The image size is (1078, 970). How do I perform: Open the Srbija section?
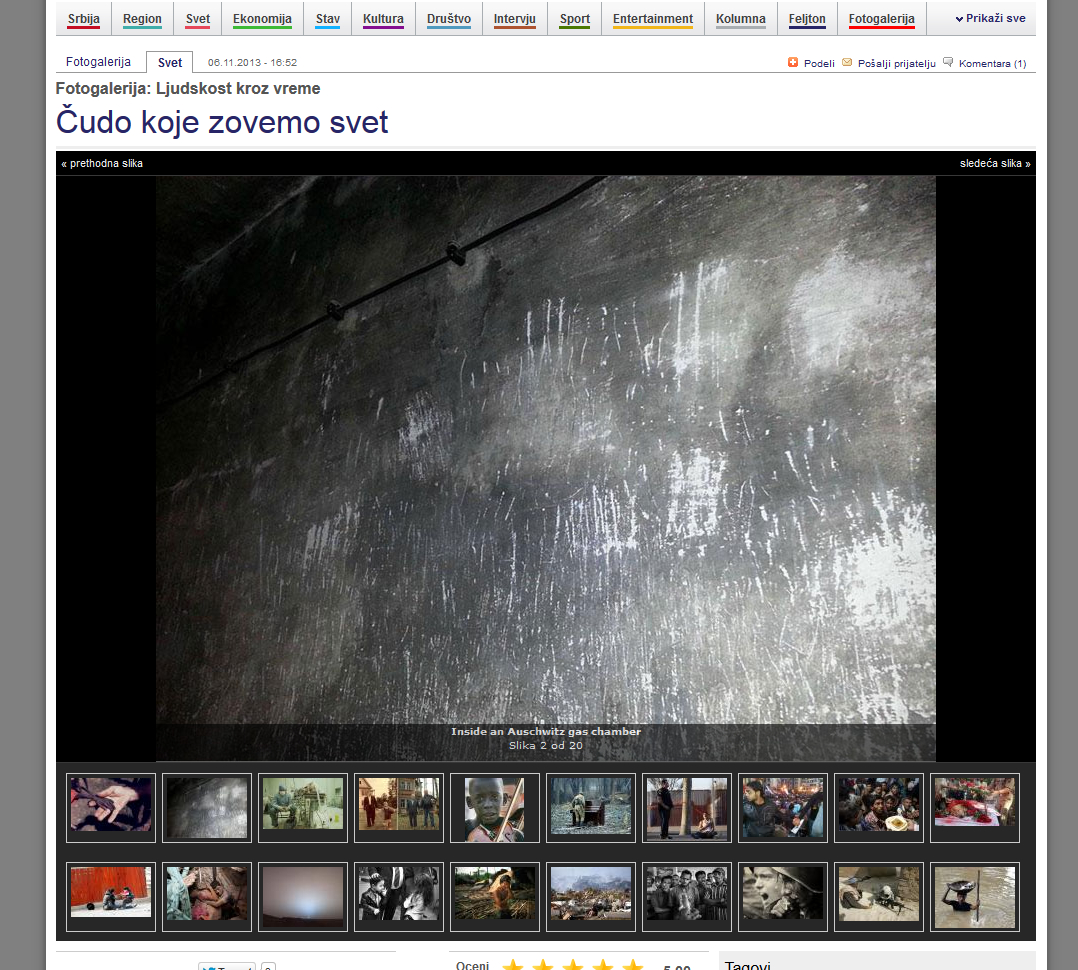coord(84,19)
